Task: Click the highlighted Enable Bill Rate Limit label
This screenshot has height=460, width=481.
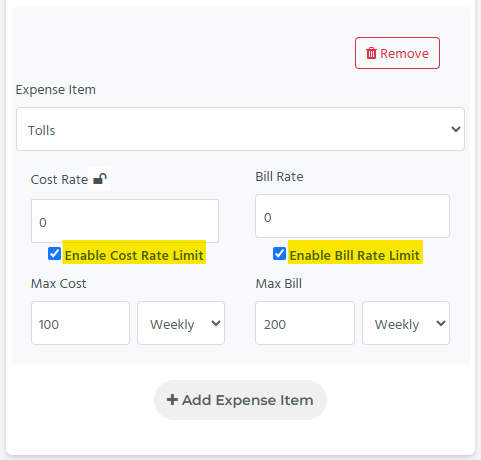Action: click(x=355, y=255)
